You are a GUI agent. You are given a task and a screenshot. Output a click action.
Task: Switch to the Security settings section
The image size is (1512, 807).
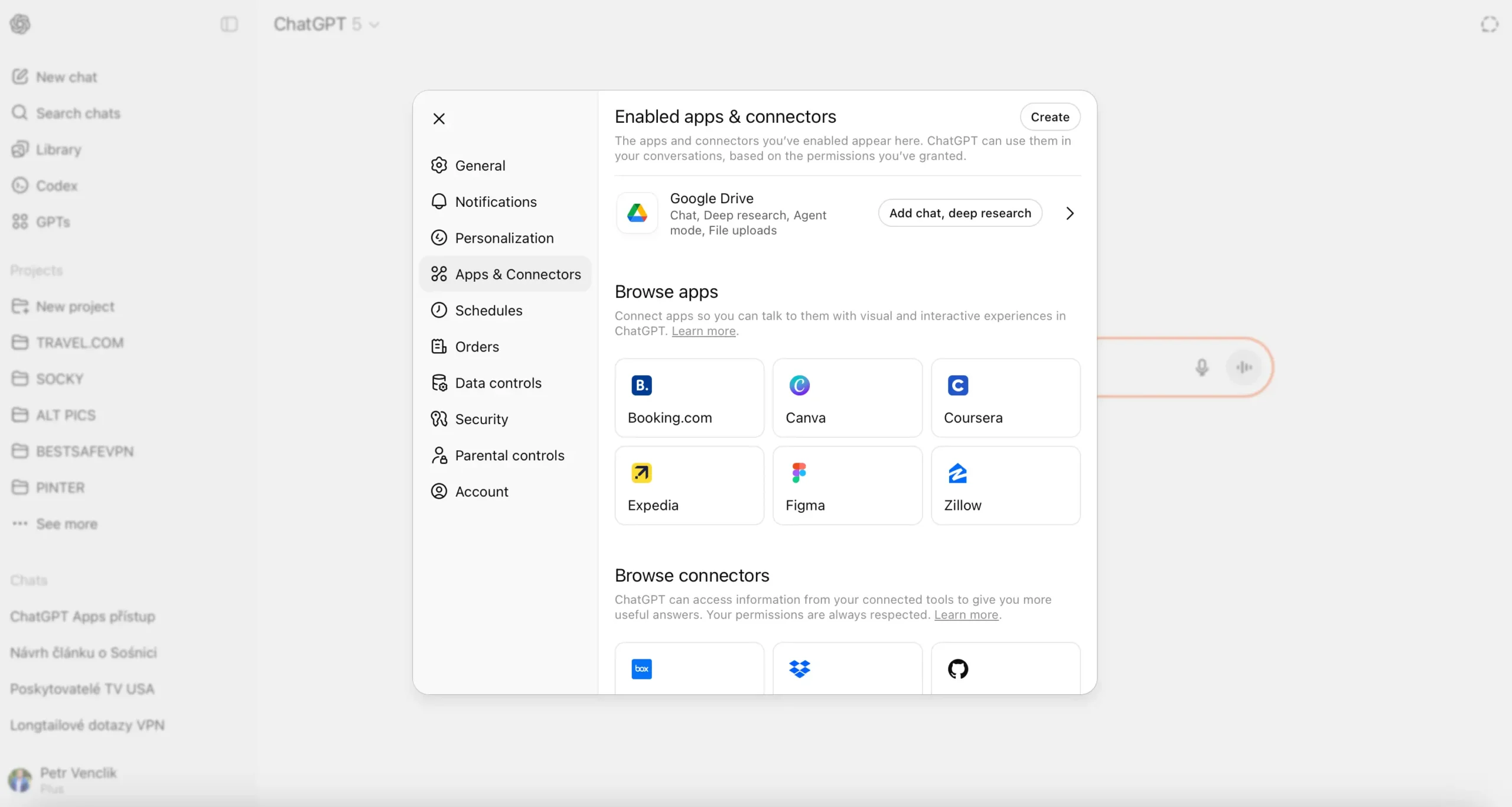tap(481, 419)
